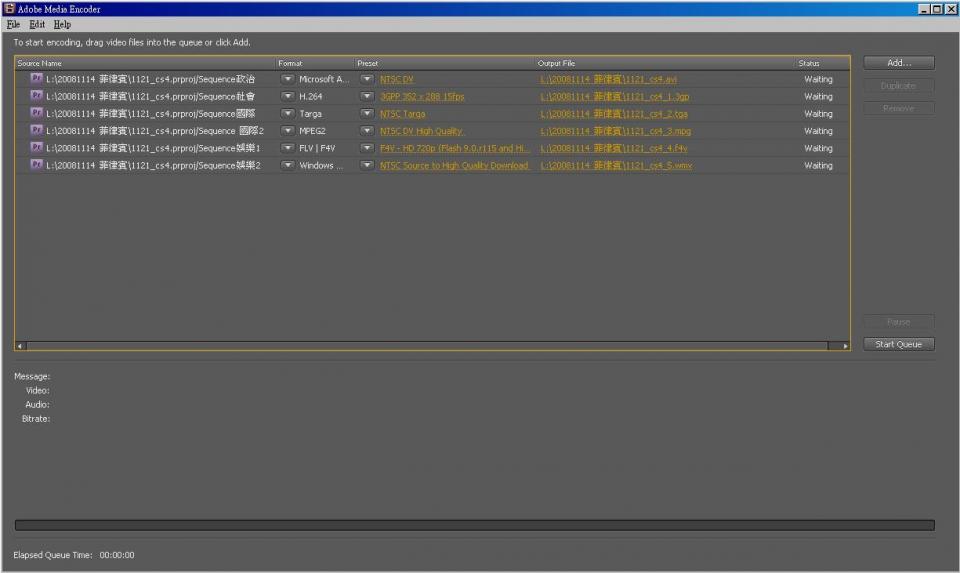This screenshot has width=960, height=573.
Task: Open the format dropdown for FLV | F4V
Action: point(287,148)
